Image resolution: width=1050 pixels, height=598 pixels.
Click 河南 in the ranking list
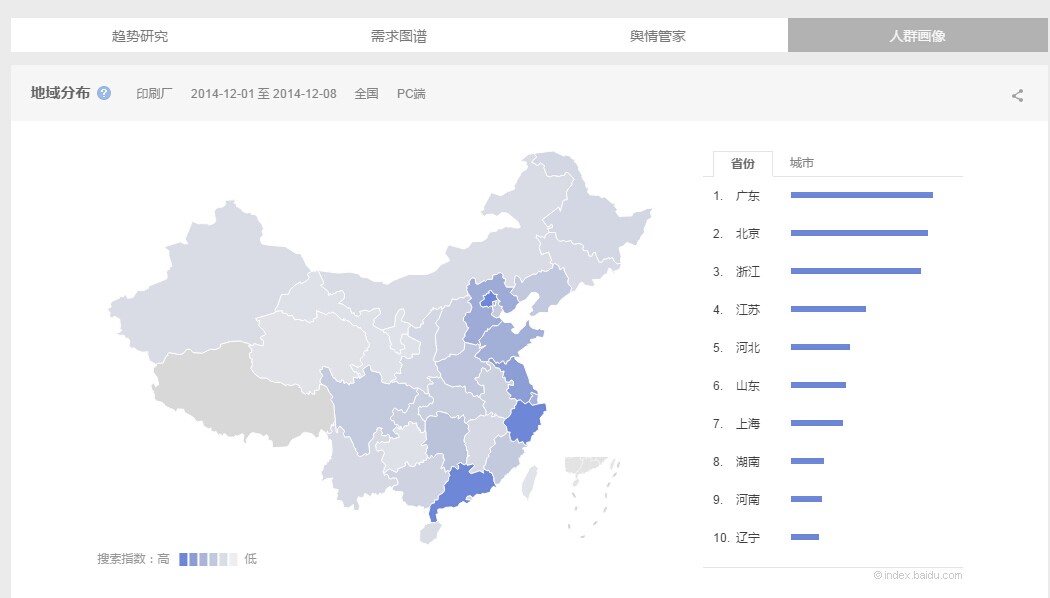[x=747, y=500]
